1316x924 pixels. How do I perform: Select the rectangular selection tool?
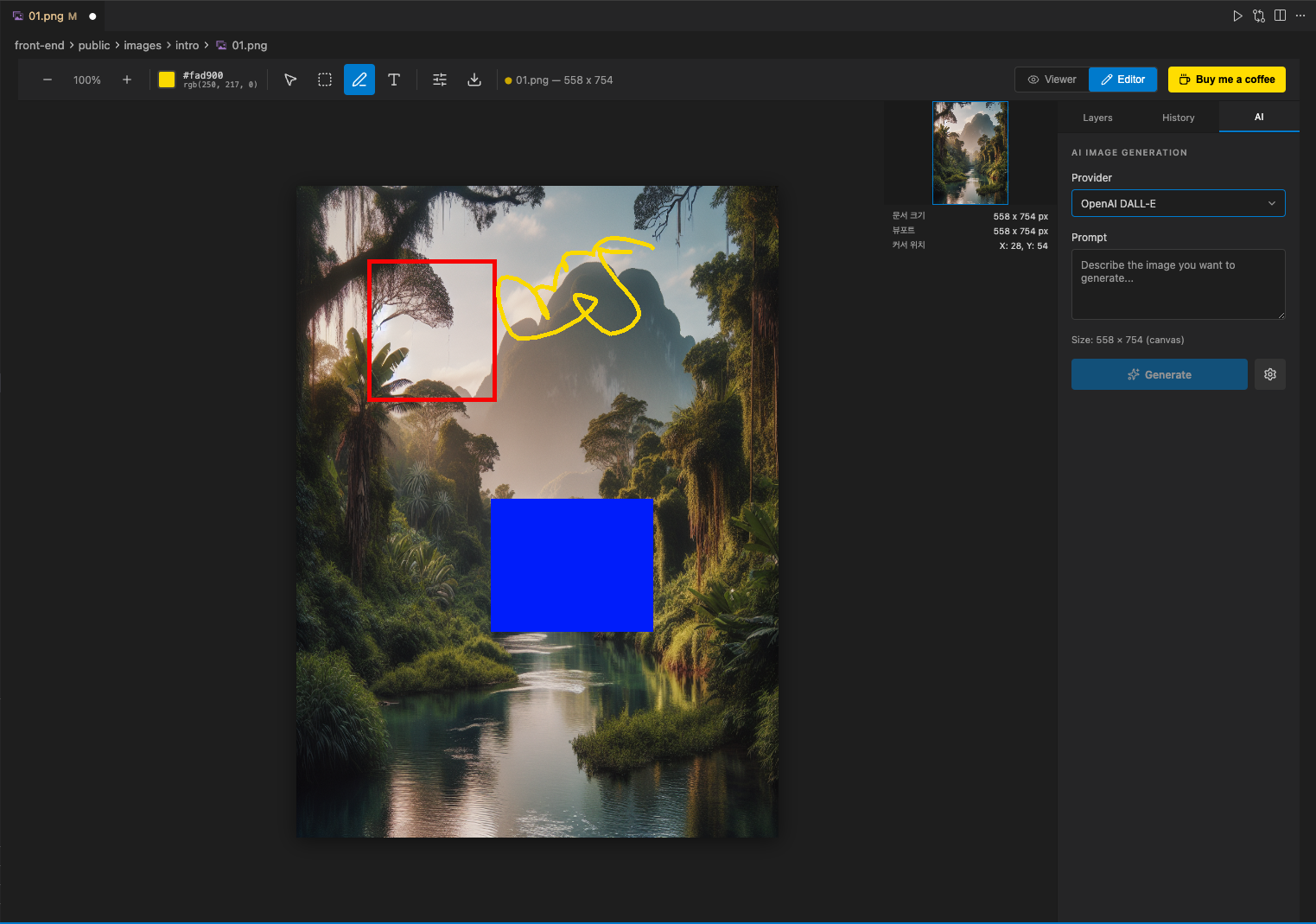[x=325, y=79]
